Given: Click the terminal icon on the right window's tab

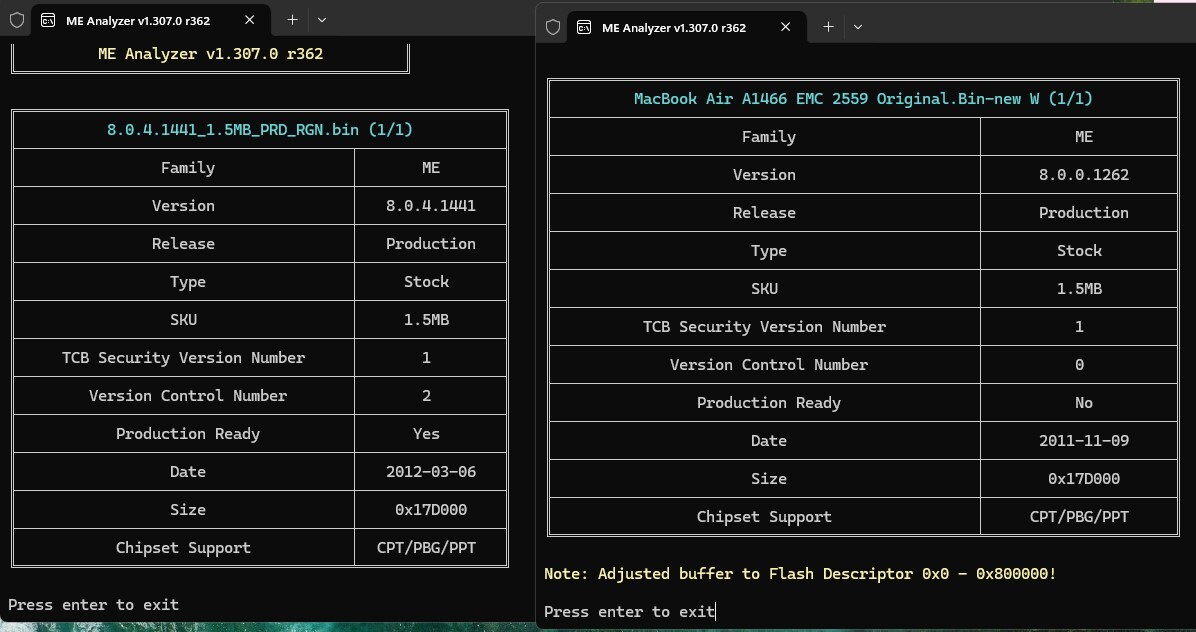Looking at the screenshot, I should 584,27.
